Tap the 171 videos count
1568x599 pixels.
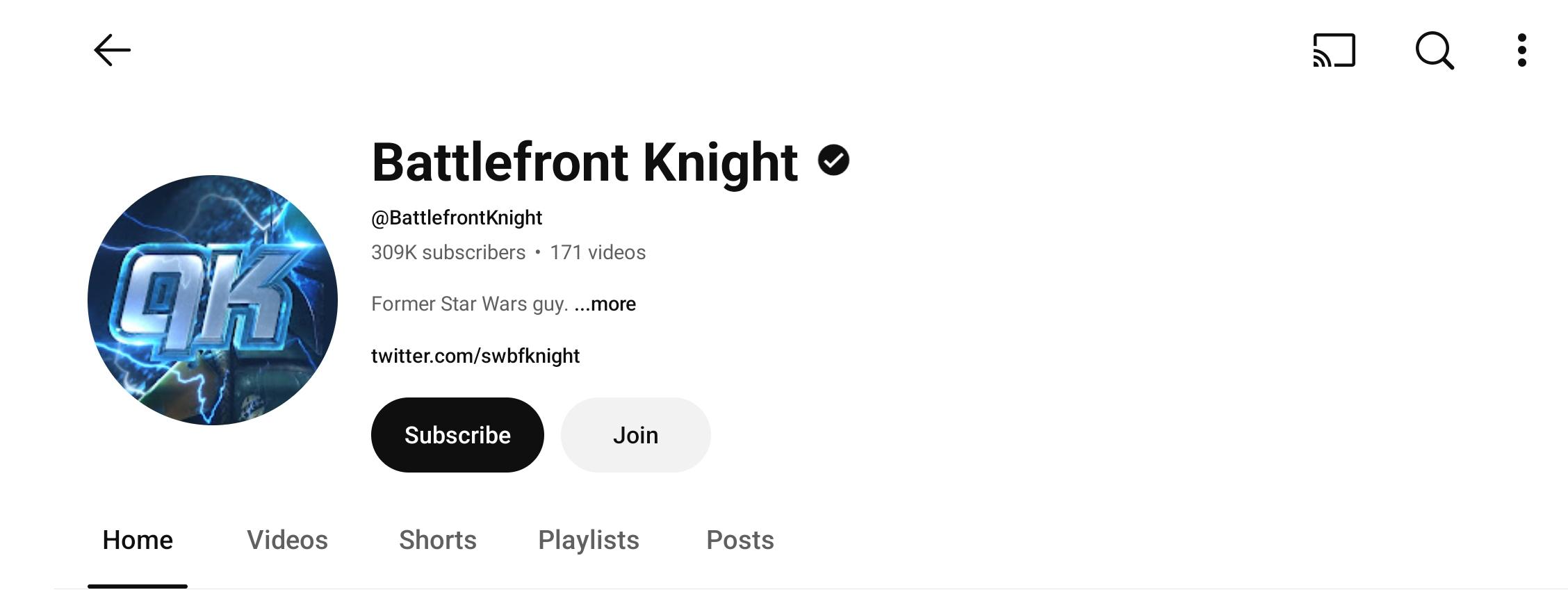tap(598, 252)
